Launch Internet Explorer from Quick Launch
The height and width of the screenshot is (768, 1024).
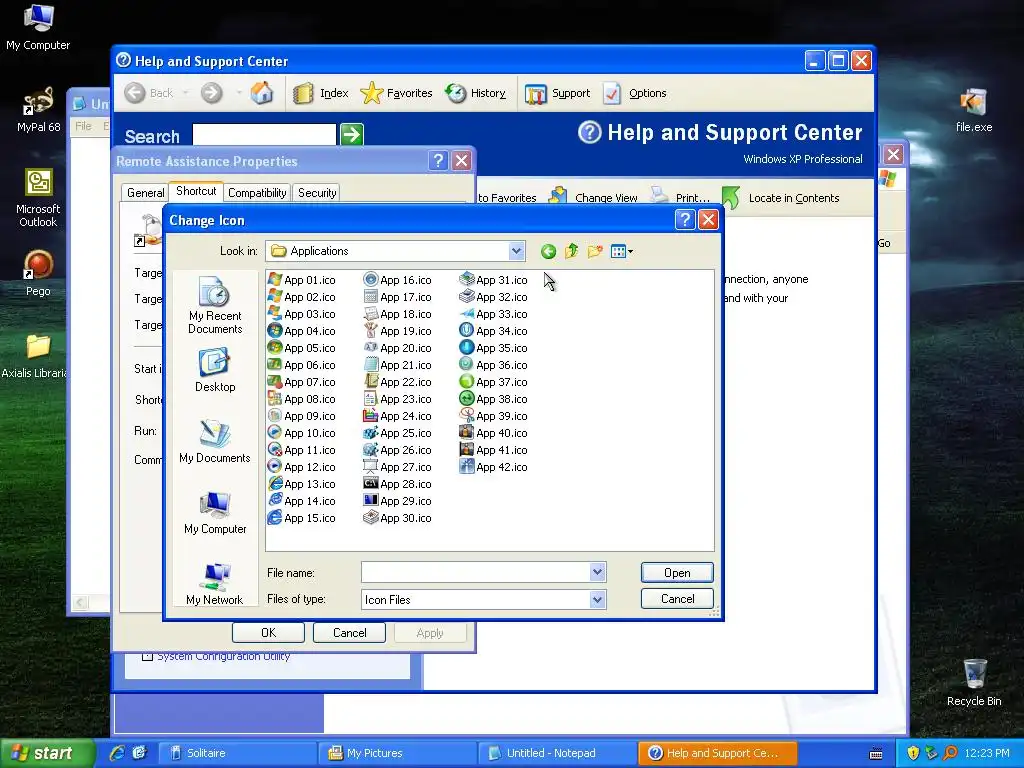click(117, 753)
